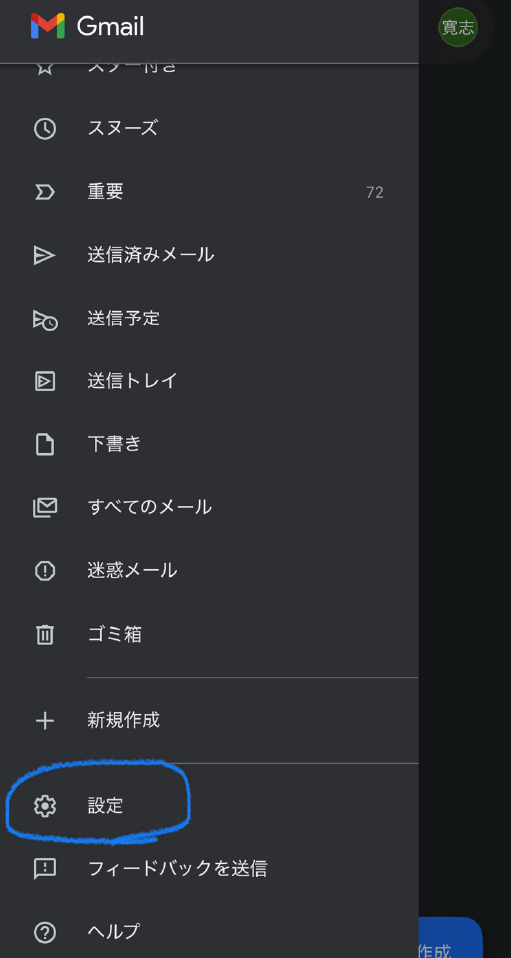Select フィードバックを送信 option
The width and height of the screenshot is (511, 958).
[209, 869]
